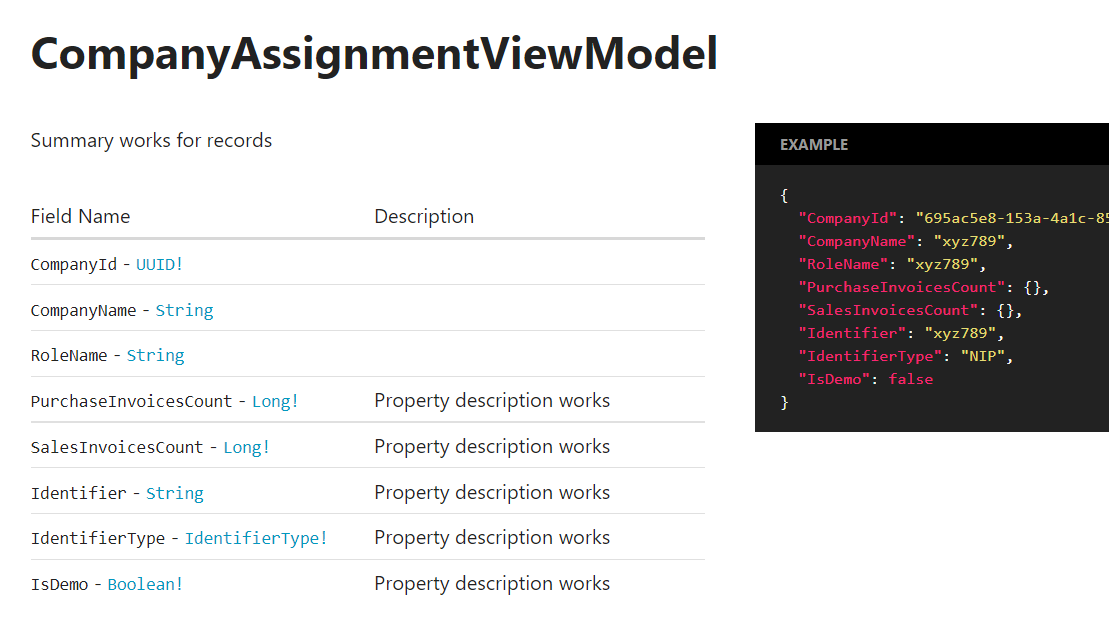The width and height of the screenshot is (1109, 644).
Task: Open the Long! type for SalesInvoicesCount
Action: (246, 447)
